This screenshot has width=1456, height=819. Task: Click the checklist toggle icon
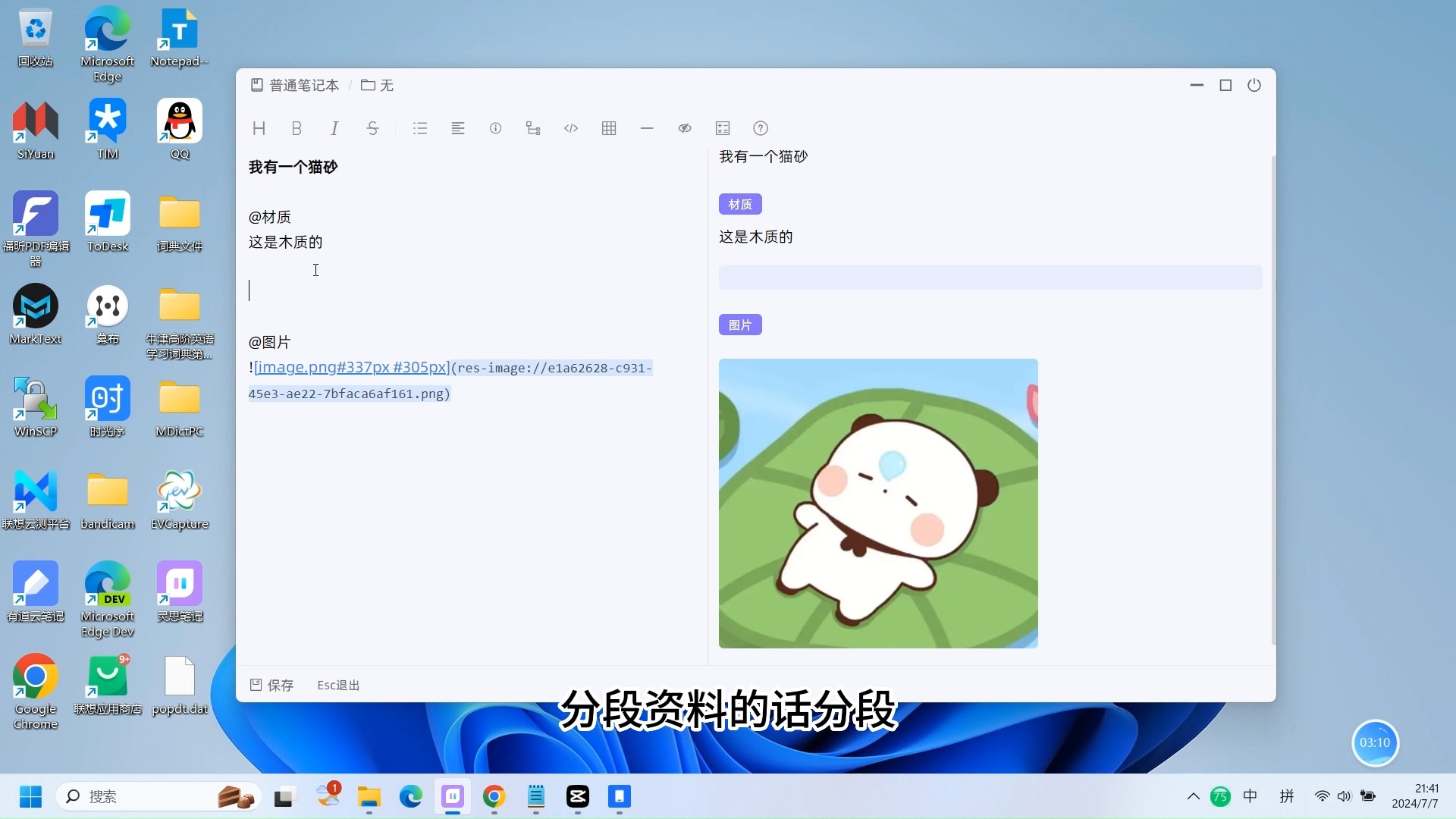[x=722, y=128]
